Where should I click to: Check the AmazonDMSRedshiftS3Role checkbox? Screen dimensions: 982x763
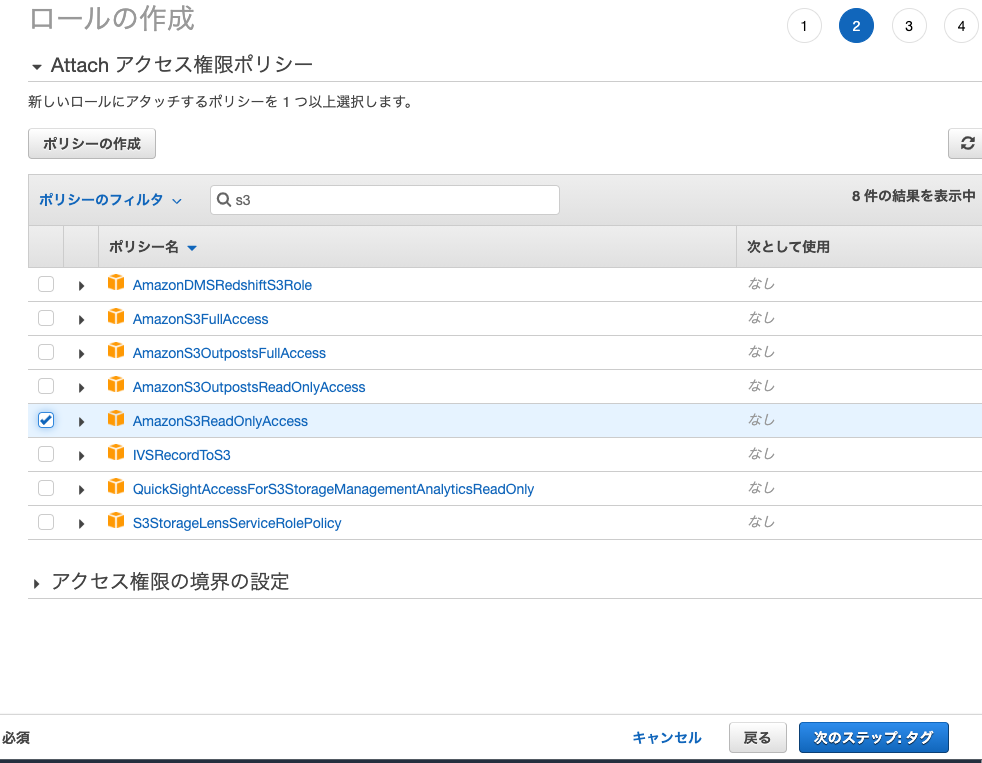click(46, 284)
